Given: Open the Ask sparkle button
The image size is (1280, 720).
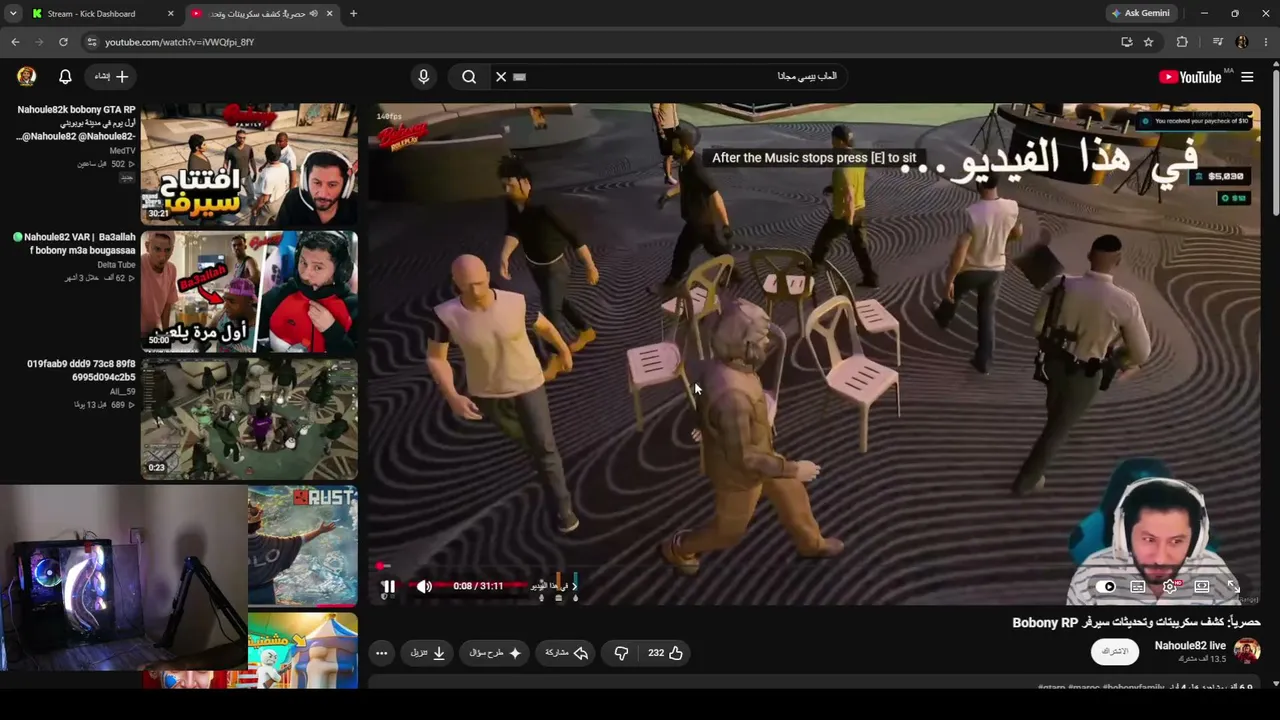Looking at the screenshot, I should pyautogui.click(x=495, y=653).
